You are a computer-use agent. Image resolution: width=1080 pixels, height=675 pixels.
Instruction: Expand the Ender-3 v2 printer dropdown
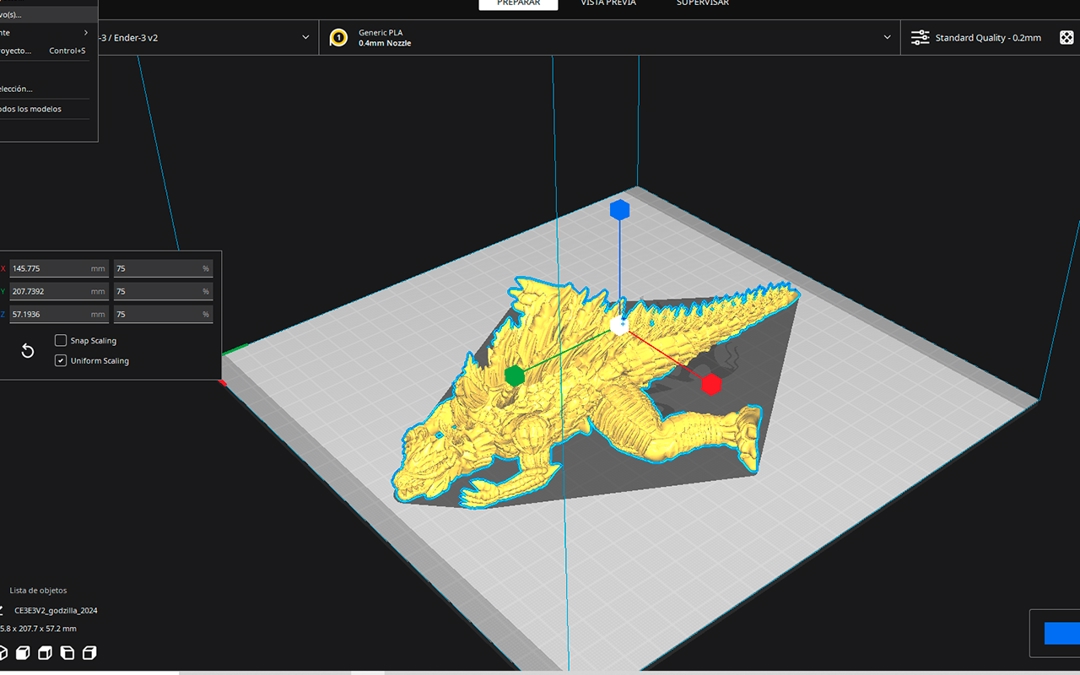coord(306,38)
